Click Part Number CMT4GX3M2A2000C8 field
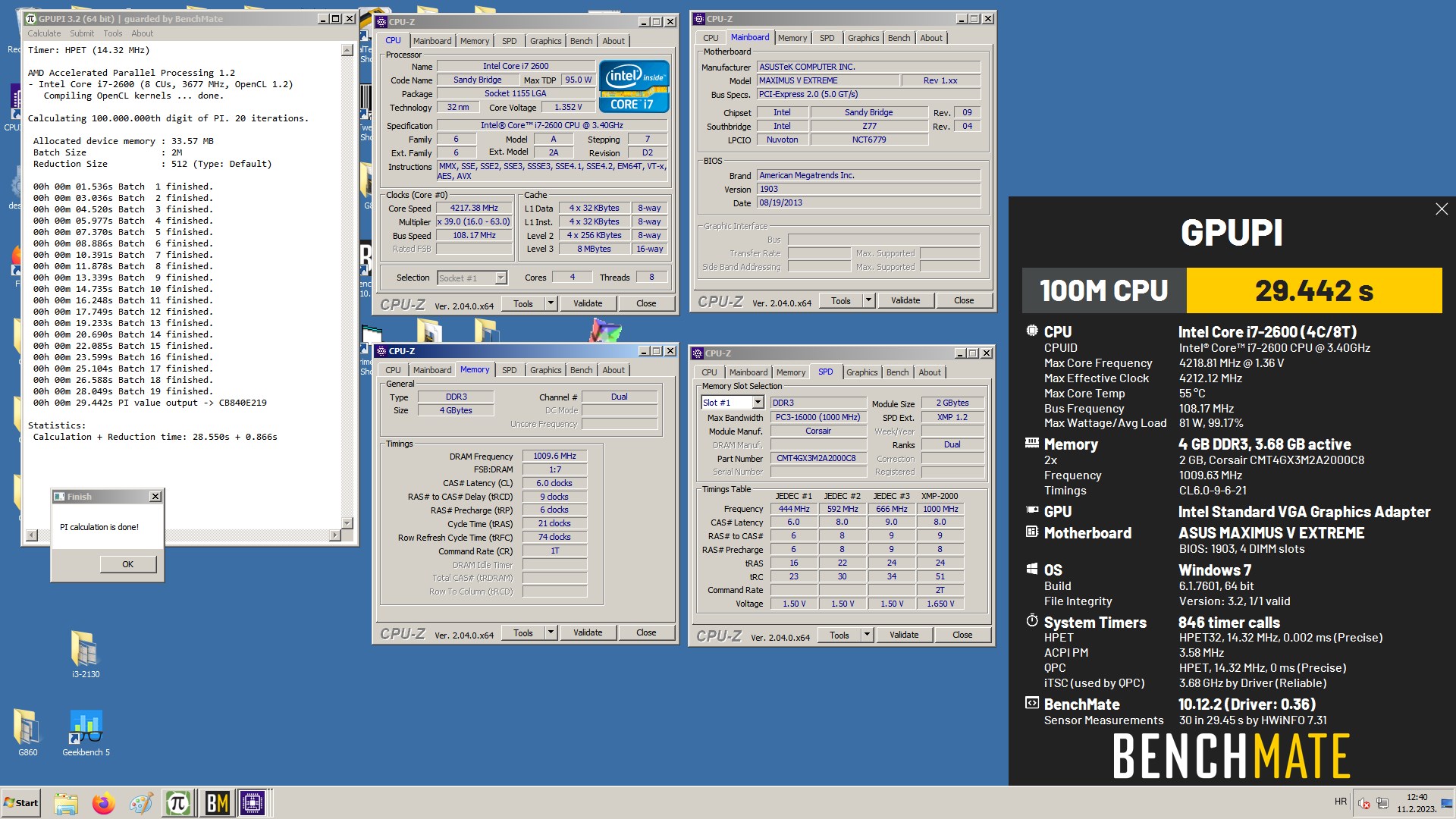This screenshot has height=819, width=1456. [x=818, y=458]
